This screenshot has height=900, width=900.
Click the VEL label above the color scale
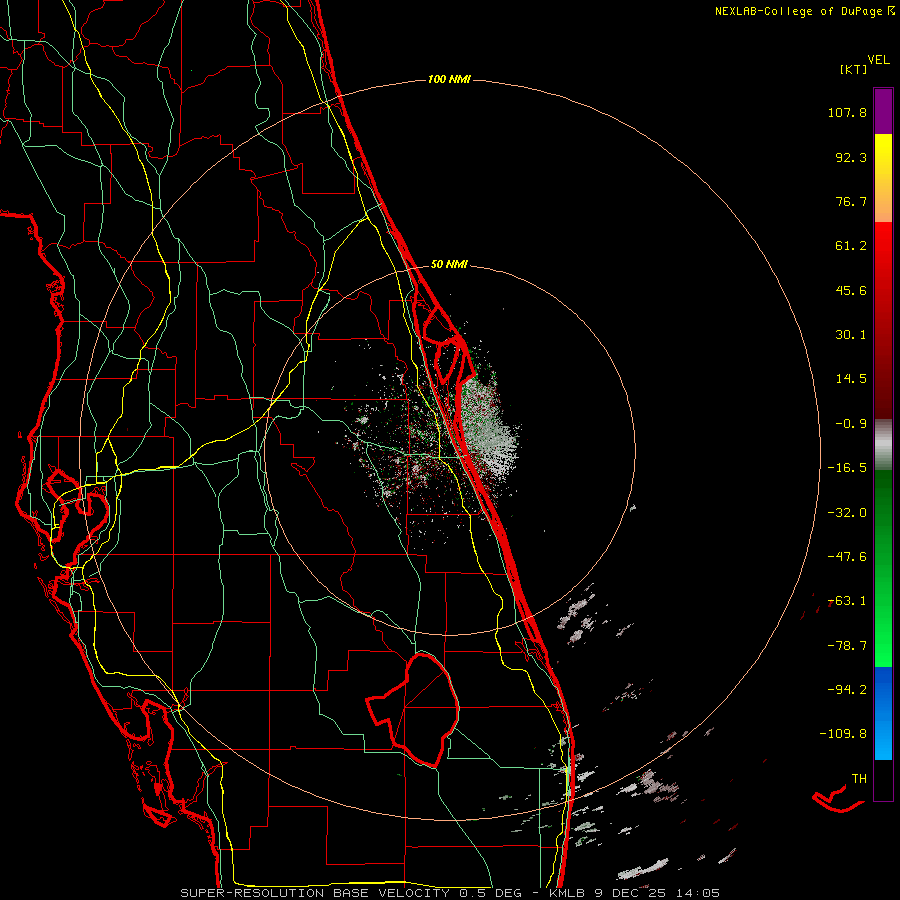pyautogui.click(x=878, y=60)
